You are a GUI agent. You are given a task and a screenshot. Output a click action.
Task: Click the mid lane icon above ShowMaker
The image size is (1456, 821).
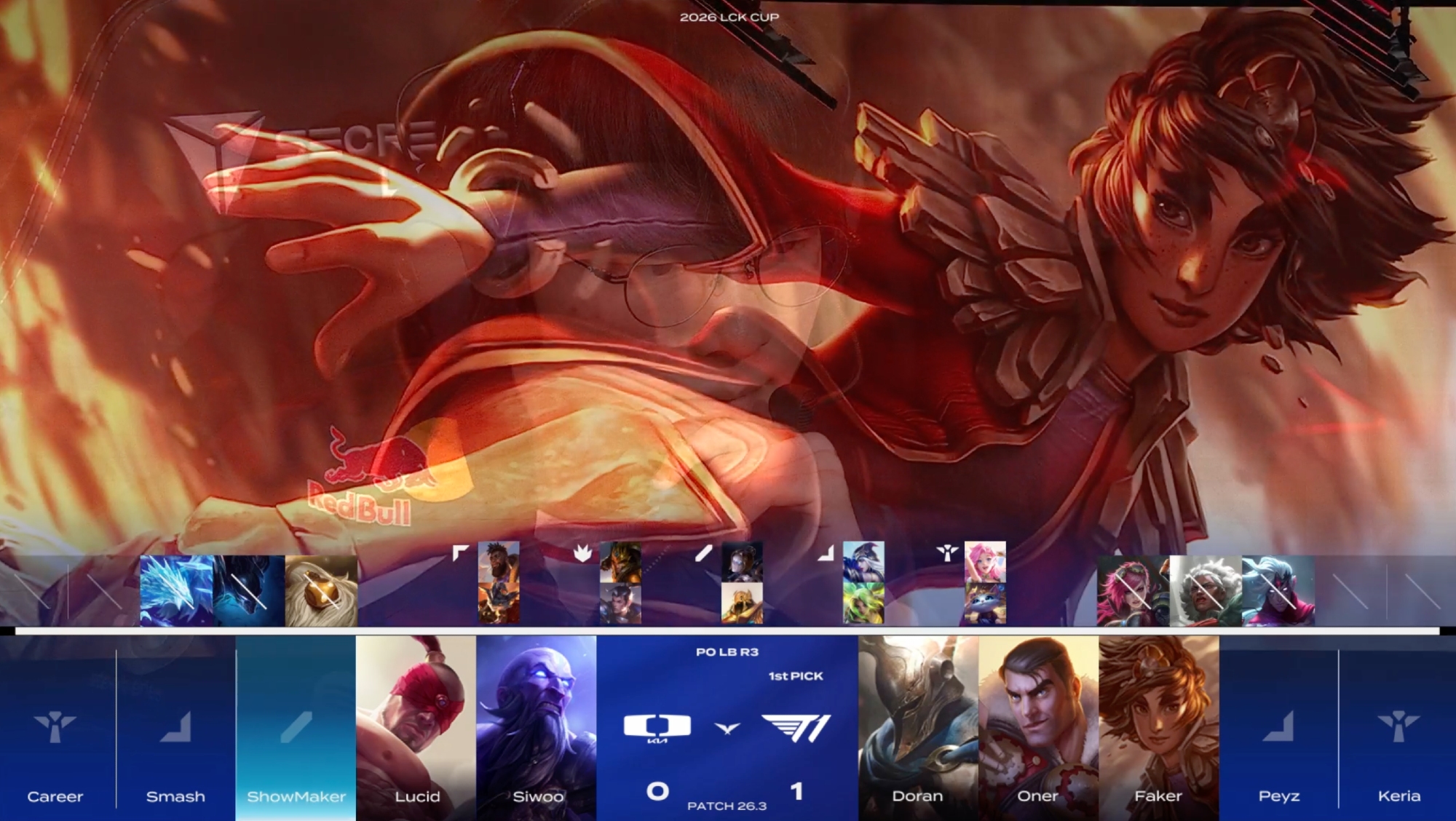[296, 726]
